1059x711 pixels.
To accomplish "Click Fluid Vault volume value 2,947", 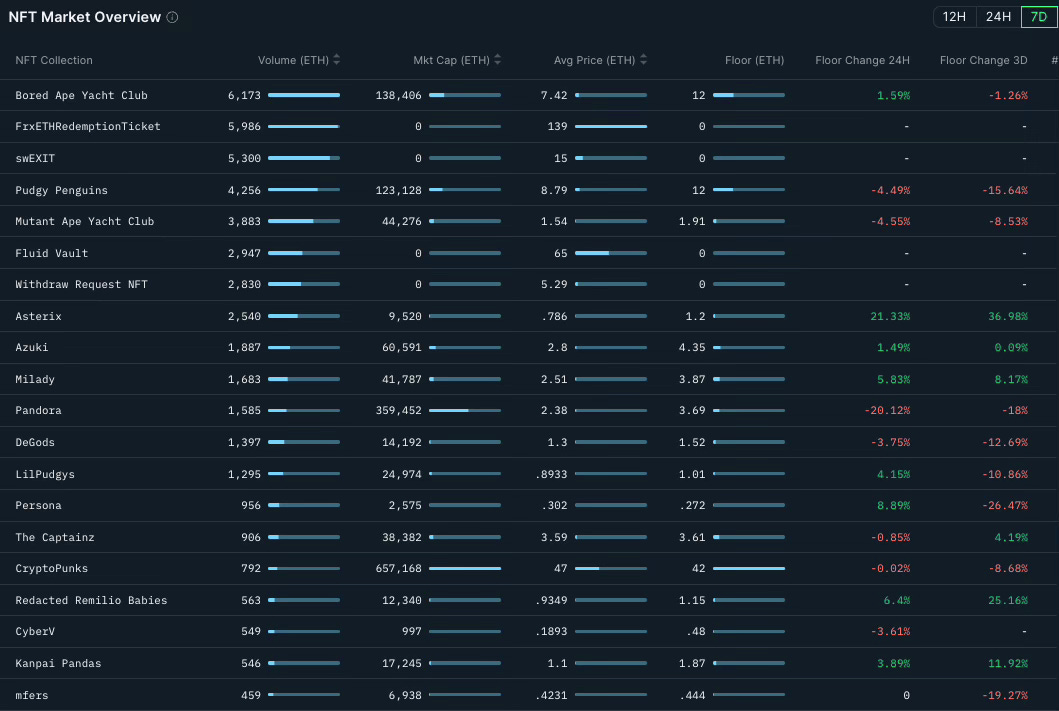I will (244, 253).
